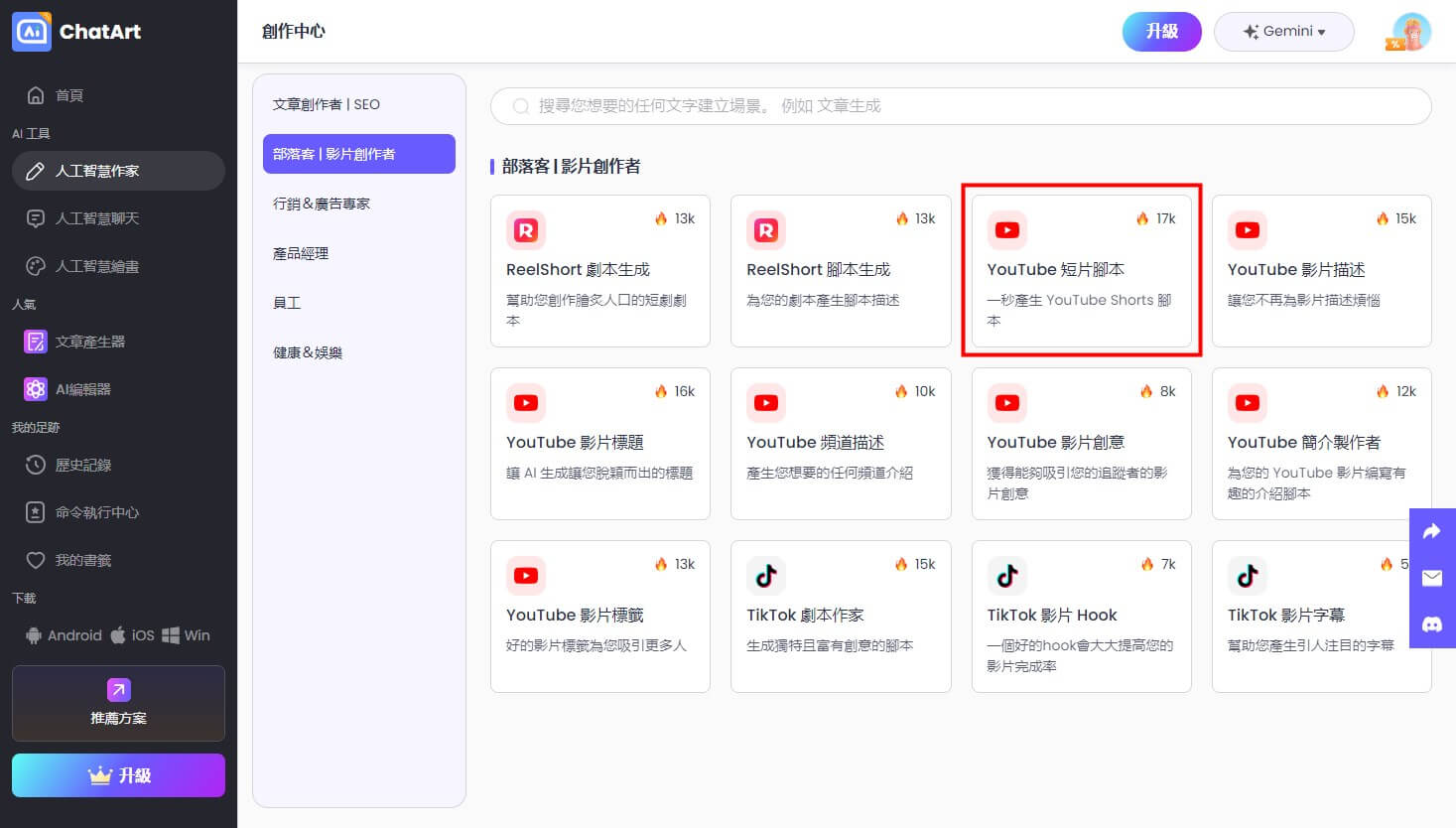The height and width of the screenshot is (828, 1456).
Task: Click the search magnifier icon
Action: tap(520, 105)
